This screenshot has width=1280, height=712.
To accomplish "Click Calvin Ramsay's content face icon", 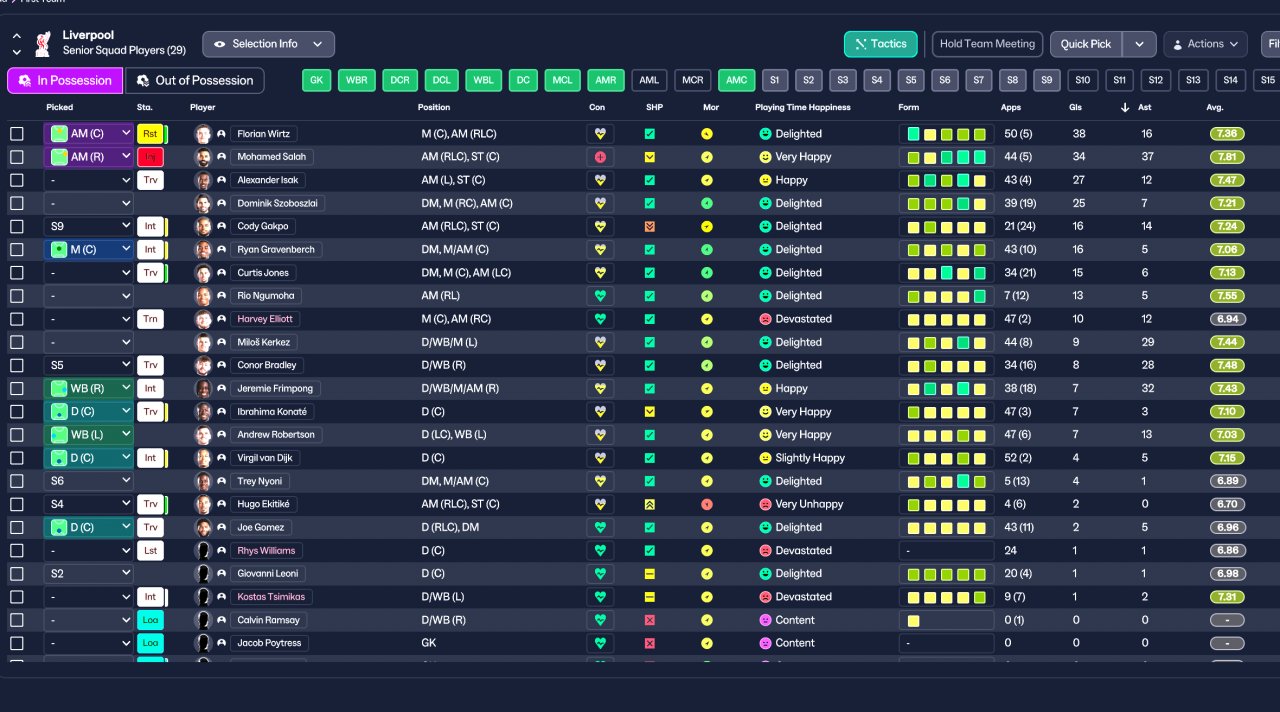I will tap(765, 620).
